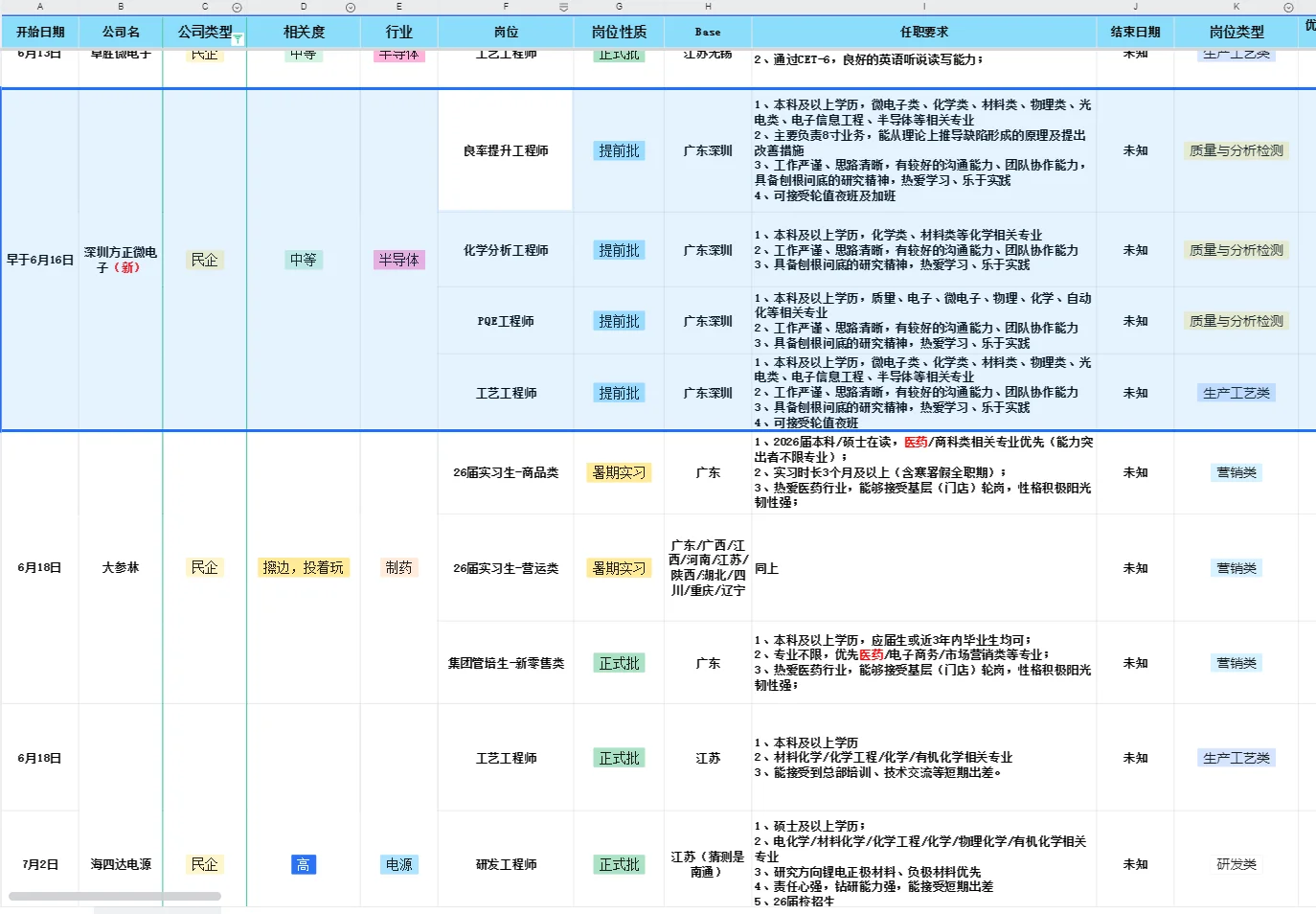The height and width of the screenshot is (914, 1316).
Task: Click the 研发类 position type tag
Action: point(1237,864)
